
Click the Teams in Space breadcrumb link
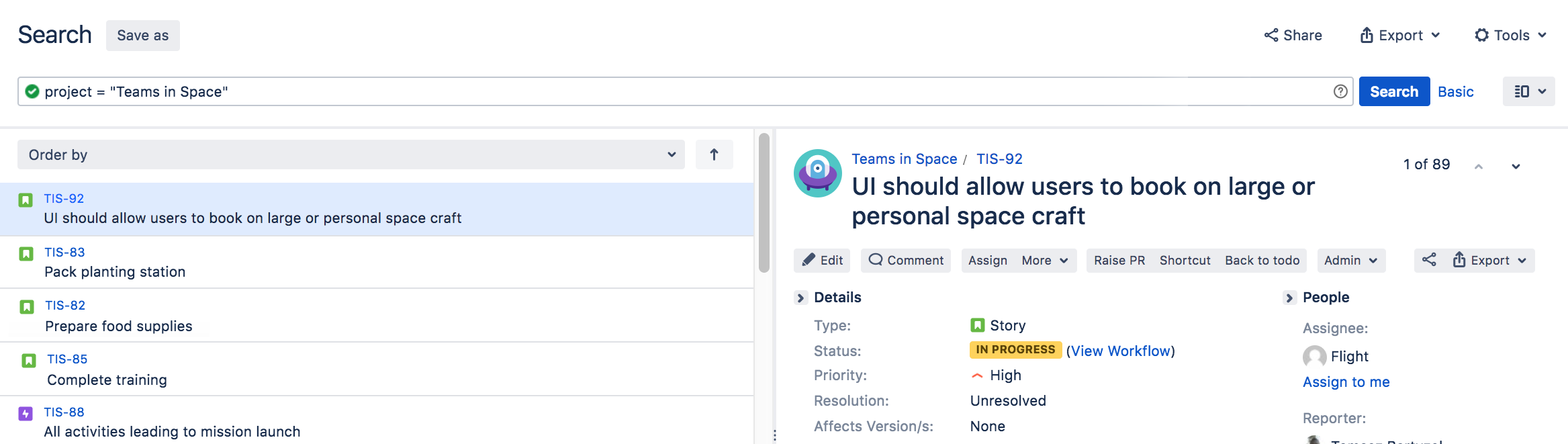tap(904, 159)
